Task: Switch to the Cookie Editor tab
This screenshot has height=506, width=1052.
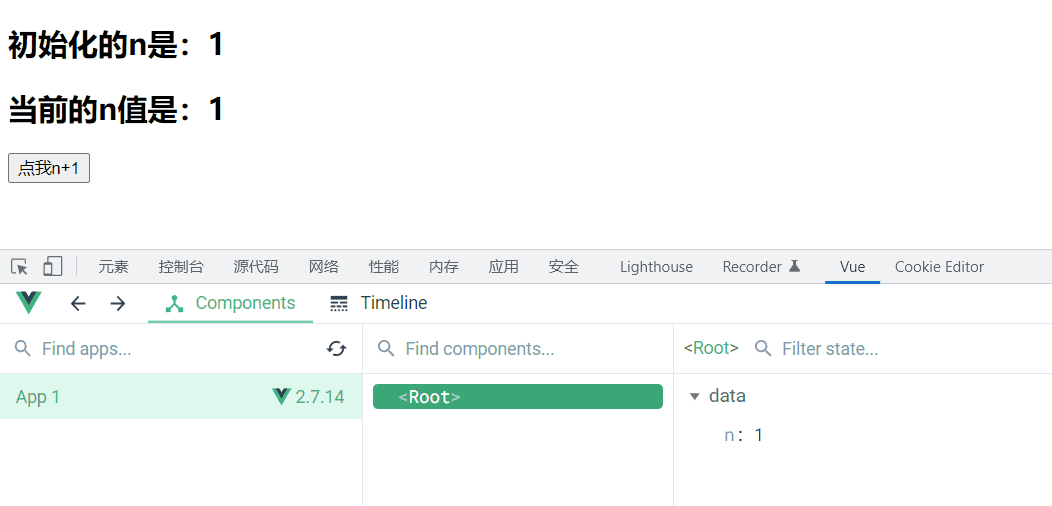Action: [939, 267]
